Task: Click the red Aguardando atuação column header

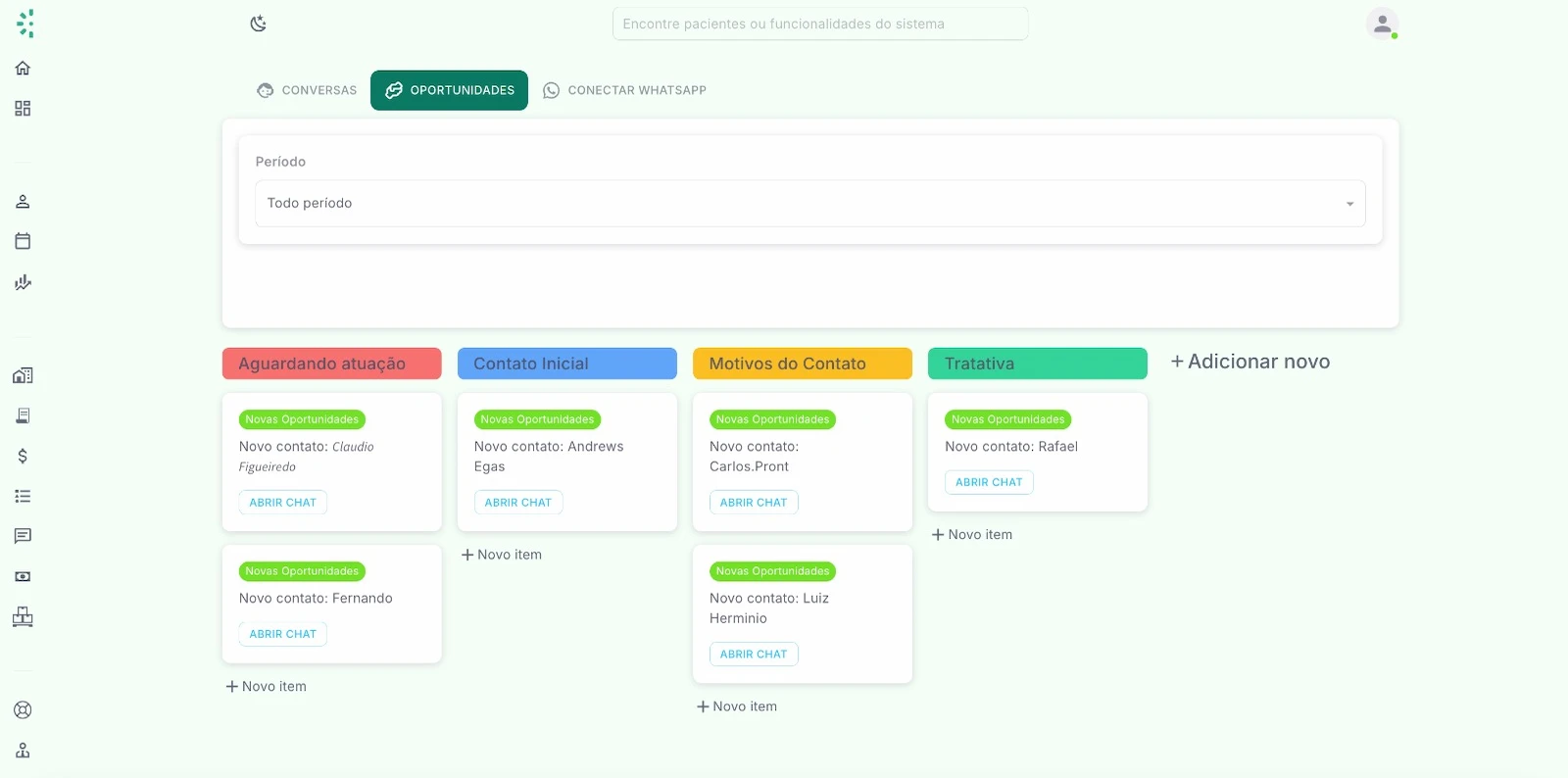Action: [331, 364]
